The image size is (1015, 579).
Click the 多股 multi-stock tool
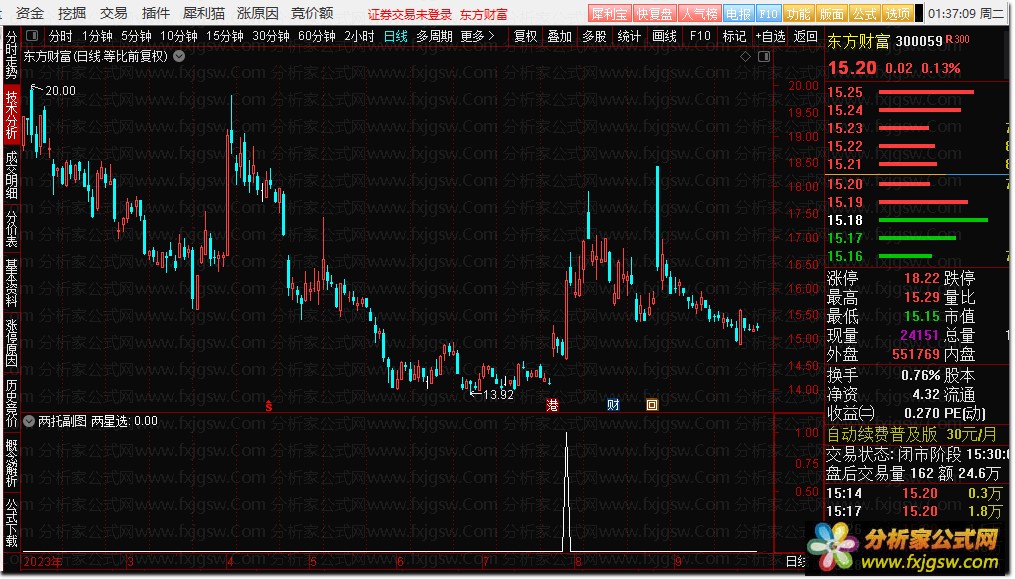pos(594,36)
